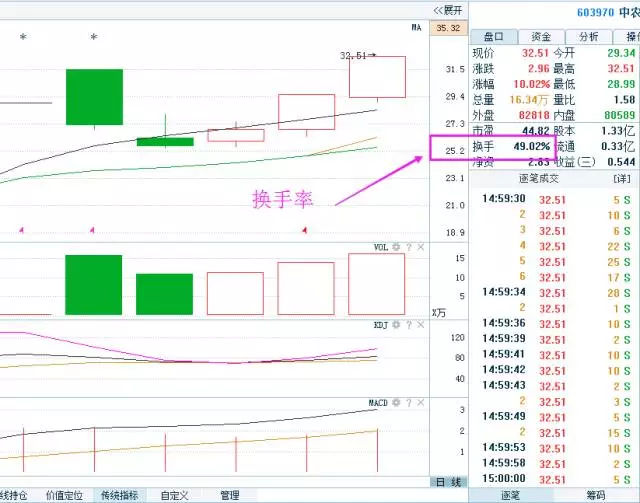
Task: Select the 14:59:30 trade row
Action: click(x=556, y=199)
